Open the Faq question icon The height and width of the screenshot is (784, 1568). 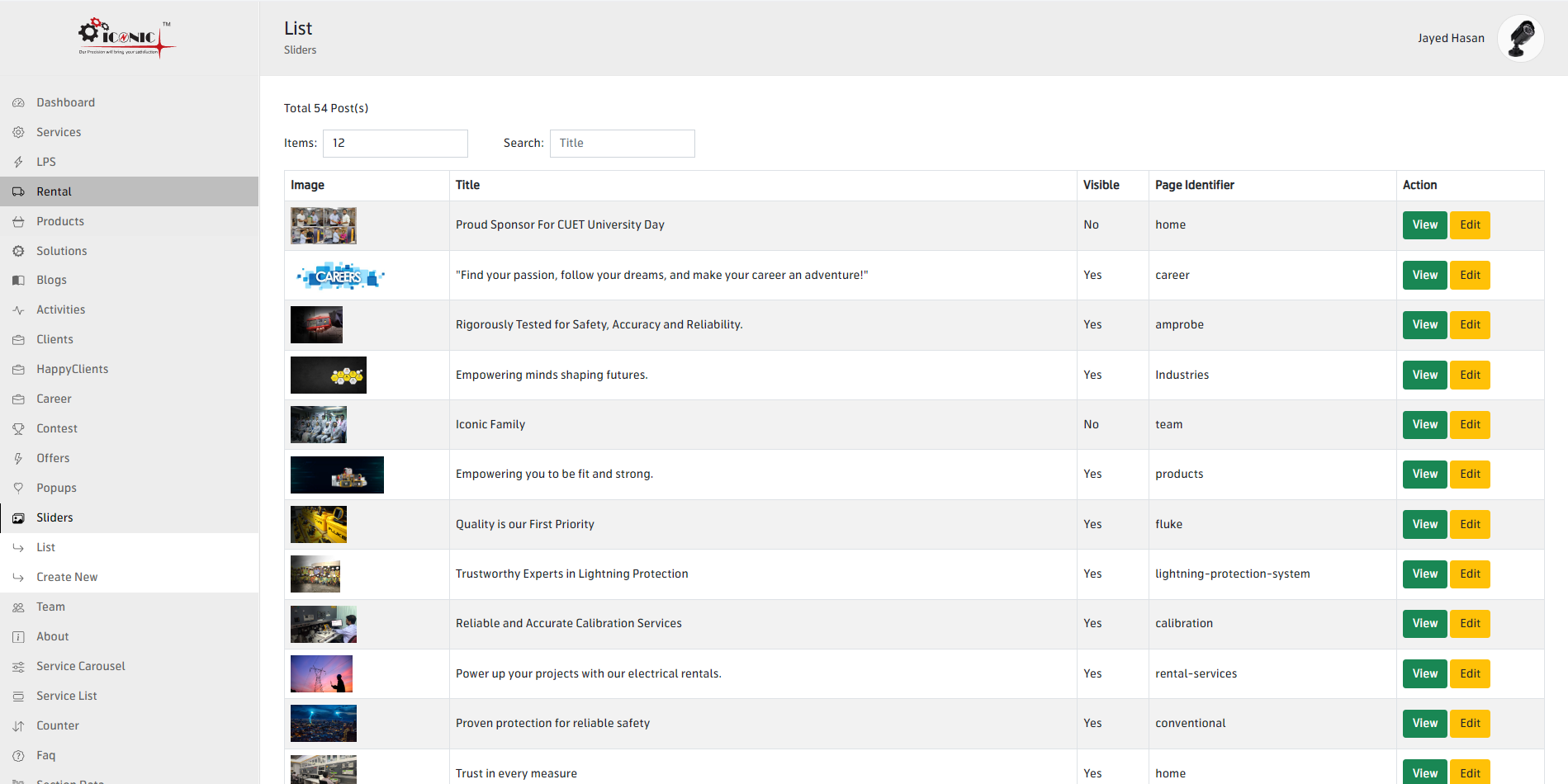tap(18, 754)
